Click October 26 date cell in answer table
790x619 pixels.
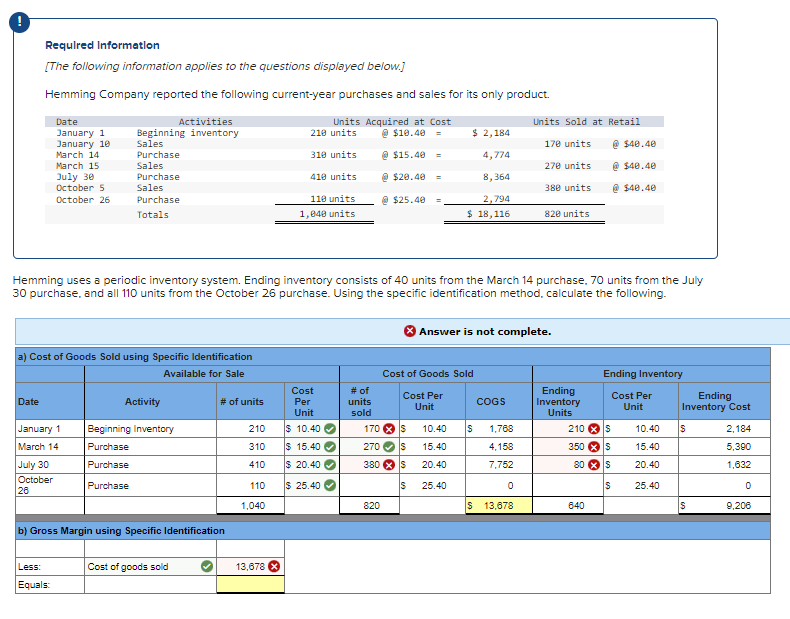pos(50,486)
